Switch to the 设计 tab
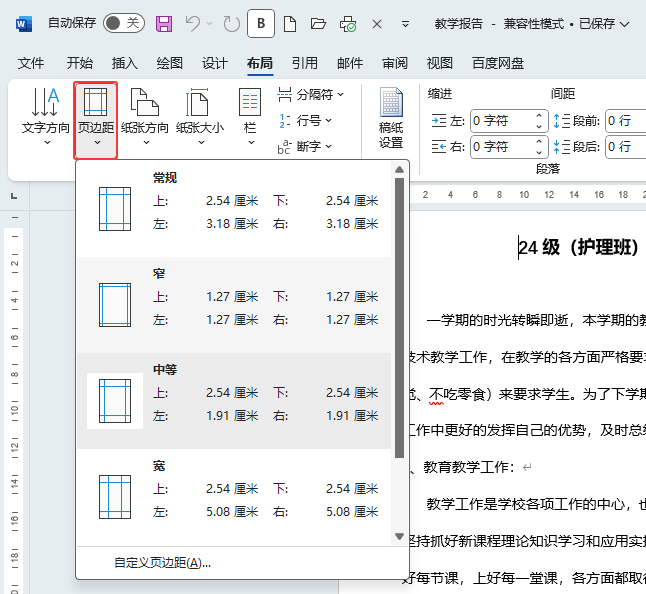The height and width of the screenshot is (594, 646). (215, 63)
